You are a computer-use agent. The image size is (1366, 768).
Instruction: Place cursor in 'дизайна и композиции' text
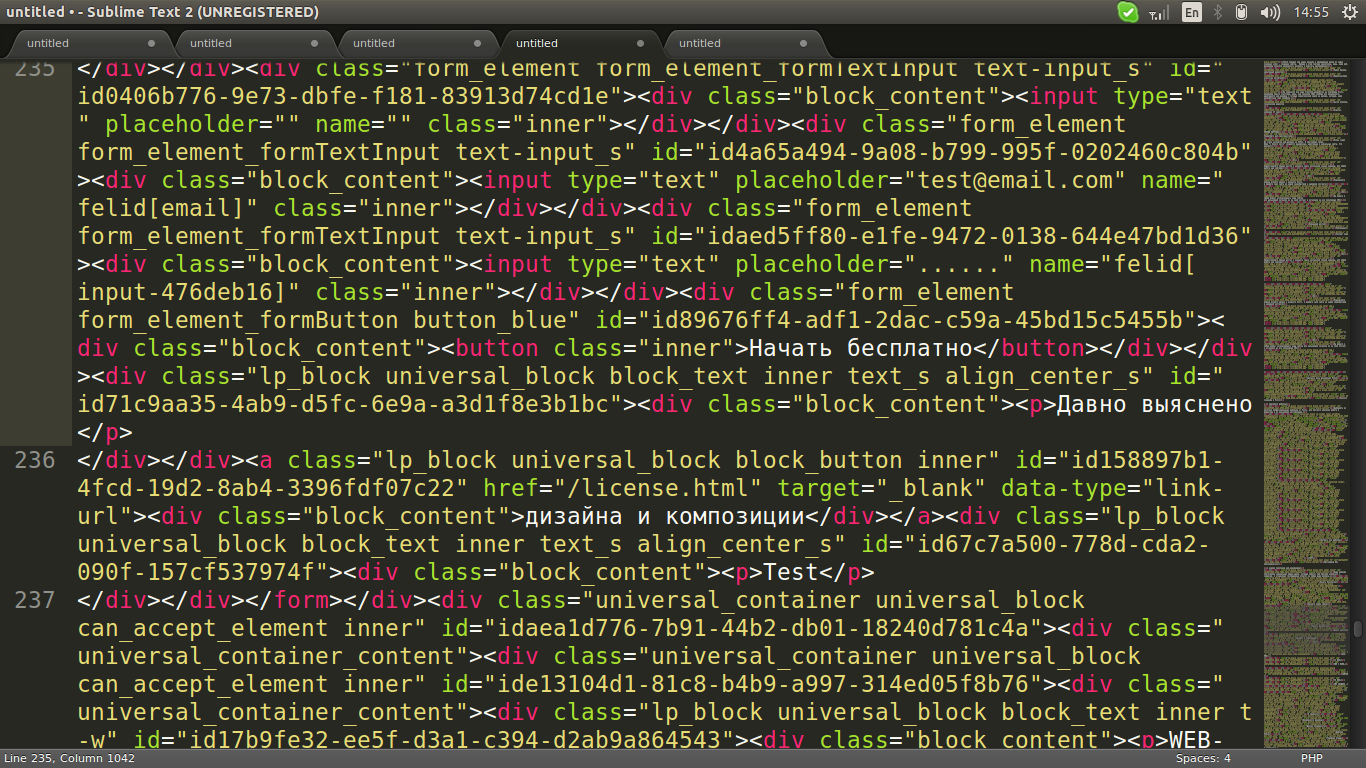coord(666,516)
